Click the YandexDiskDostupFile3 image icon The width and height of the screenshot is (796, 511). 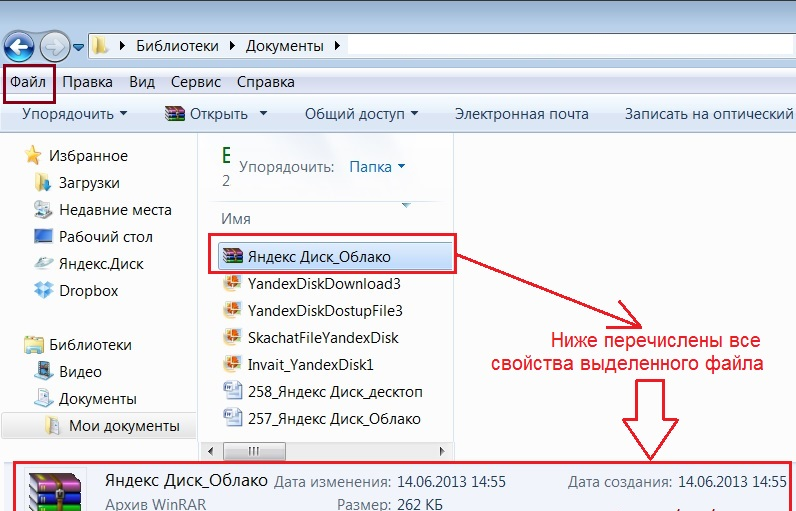(232, 310)
